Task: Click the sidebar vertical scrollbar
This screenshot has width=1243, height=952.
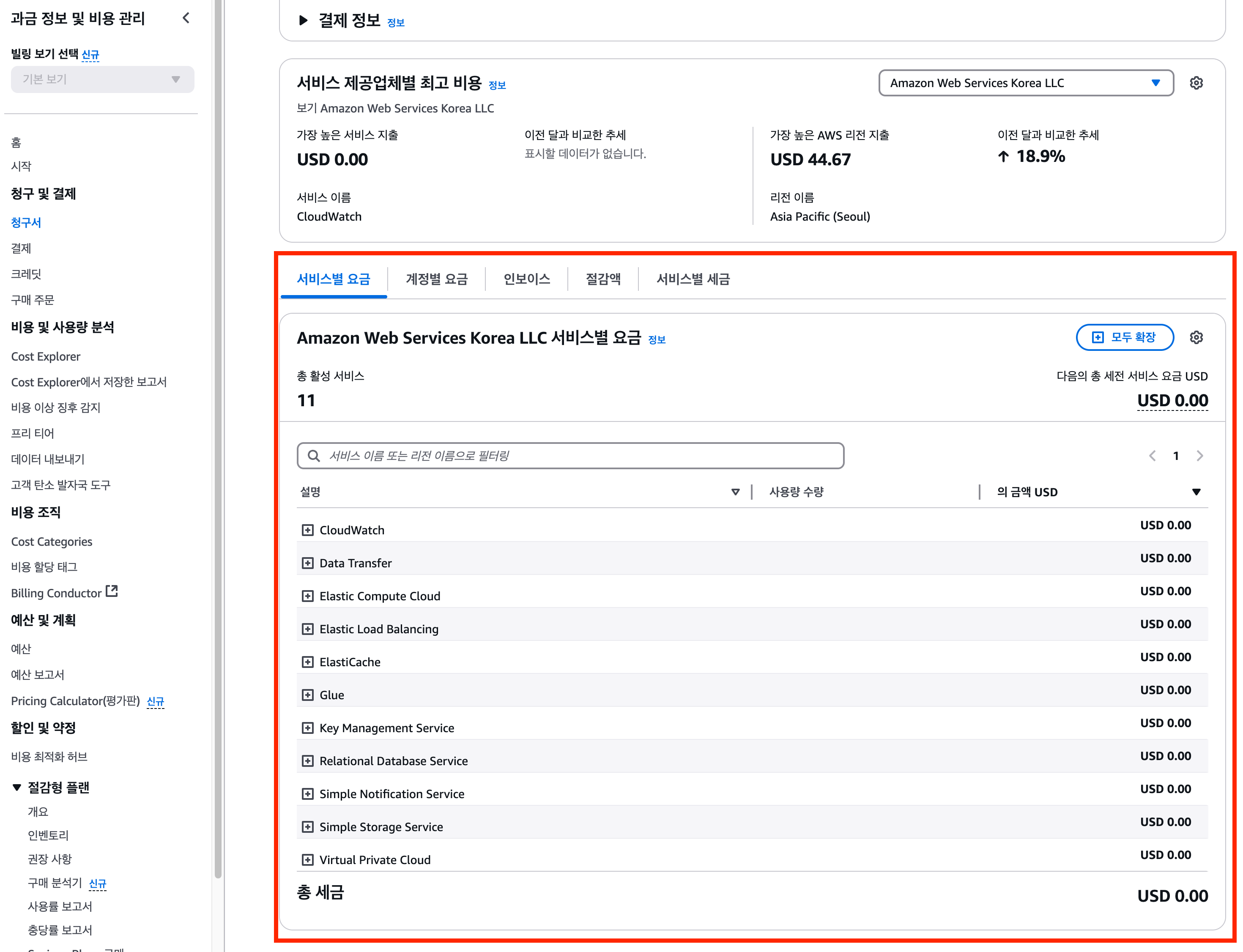Action: click(218, 439)
